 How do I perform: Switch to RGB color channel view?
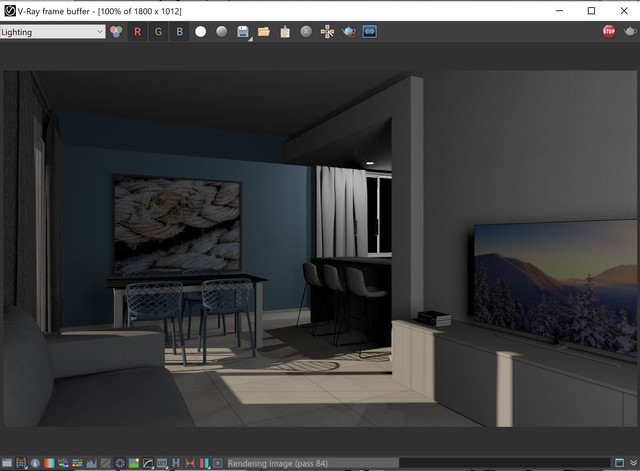(116, 32)
